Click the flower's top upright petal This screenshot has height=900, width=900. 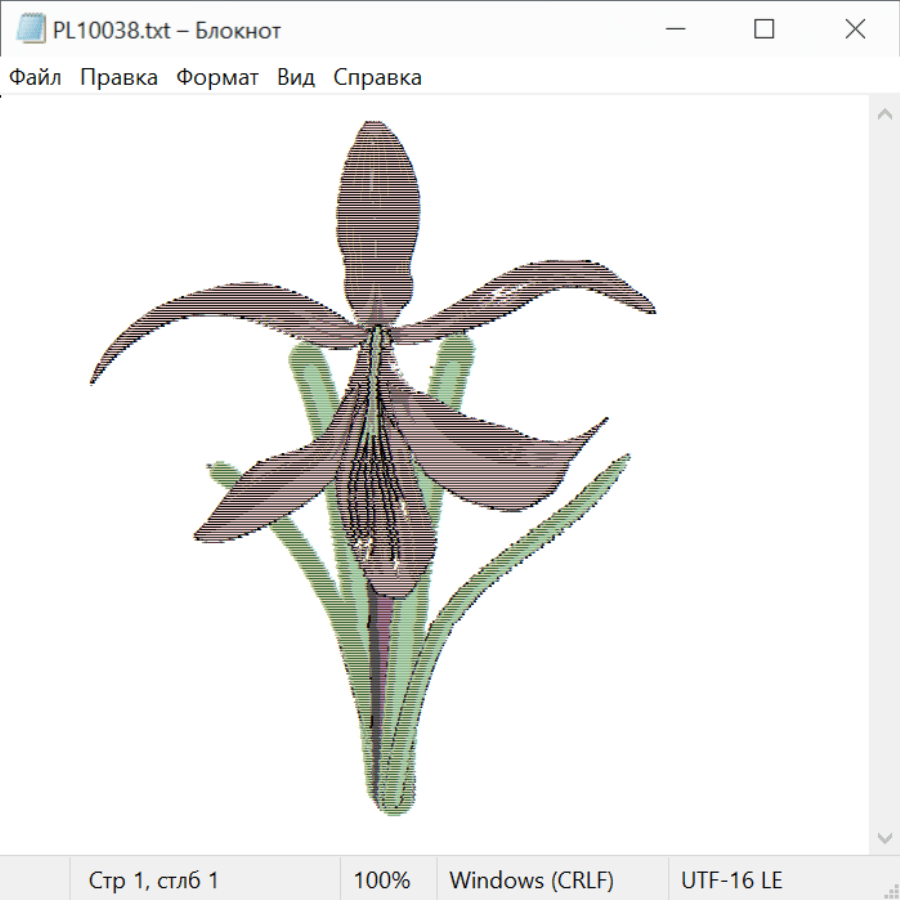click(375, 210)
